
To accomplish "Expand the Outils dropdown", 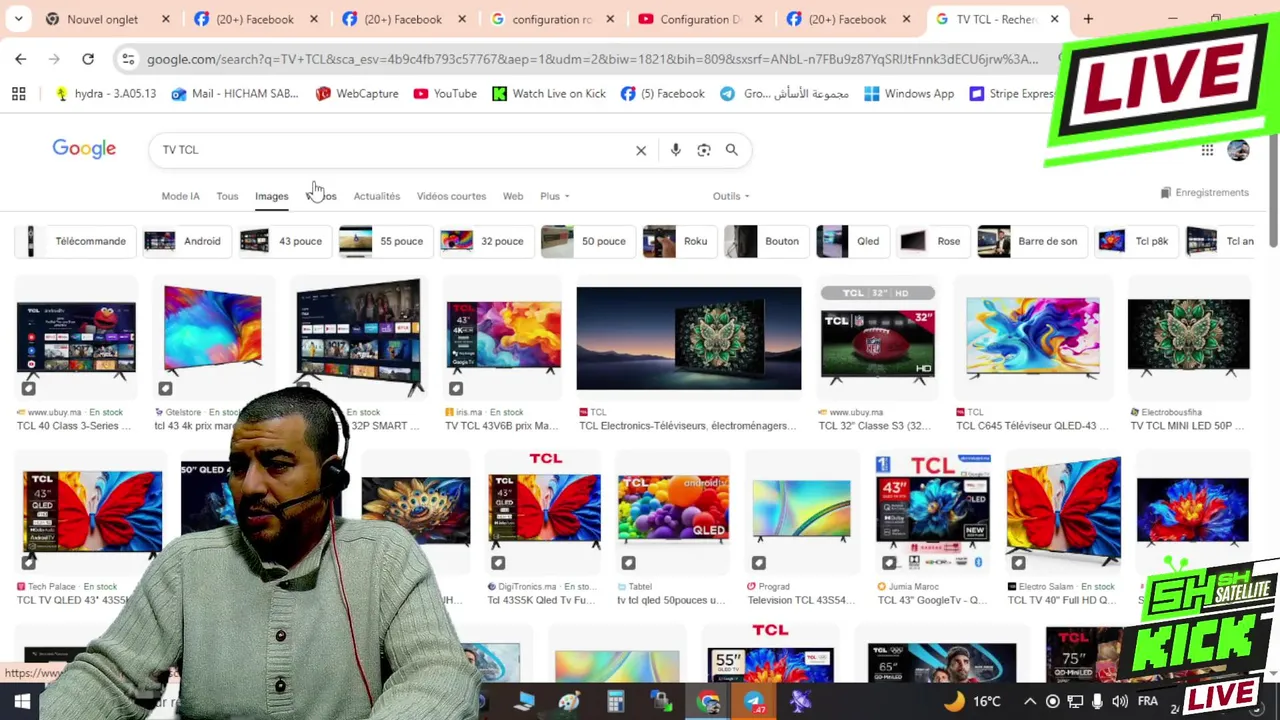I will click(731, 196).
